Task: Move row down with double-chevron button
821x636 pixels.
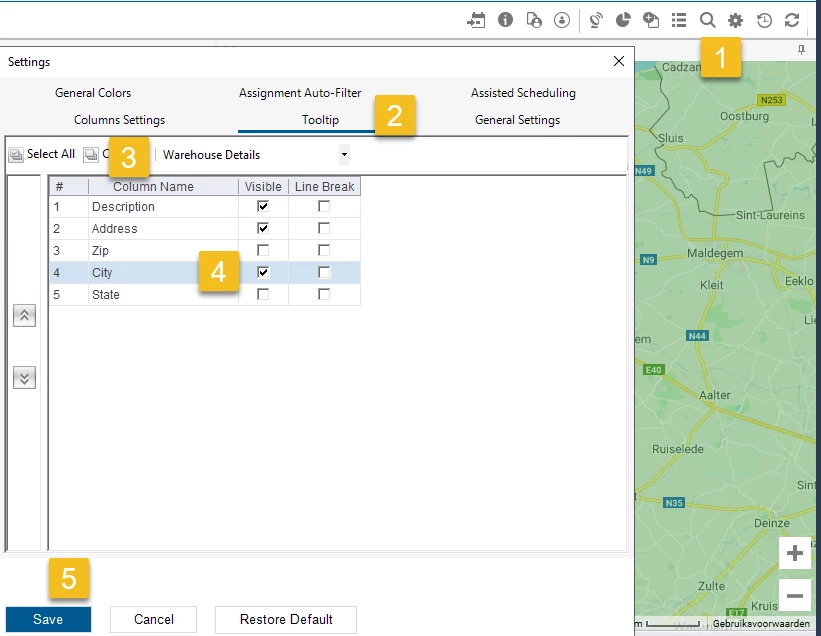Action: (24, 378)
